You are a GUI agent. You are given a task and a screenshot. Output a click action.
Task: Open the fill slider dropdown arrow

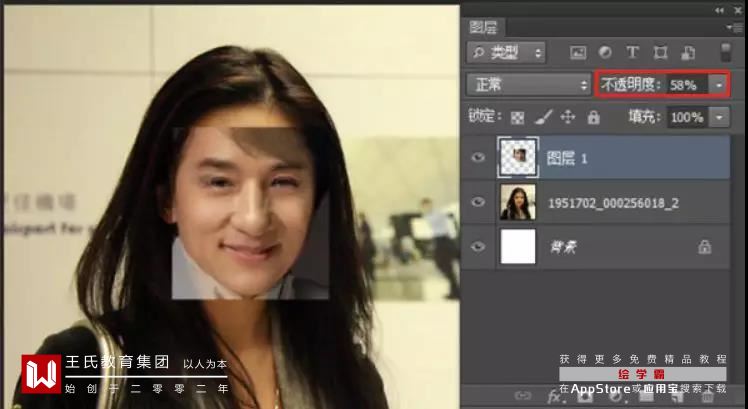pyautogui.click(x=719, y=117)
